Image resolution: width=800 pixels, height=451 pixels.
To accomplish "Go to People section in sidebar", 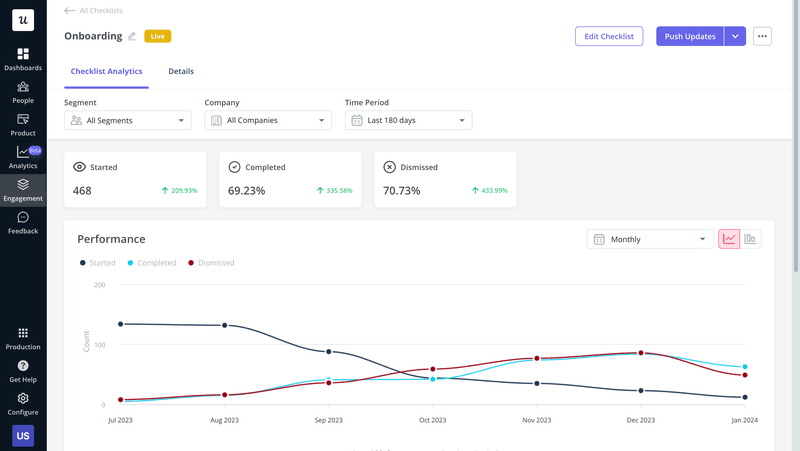I will (23, 92).
